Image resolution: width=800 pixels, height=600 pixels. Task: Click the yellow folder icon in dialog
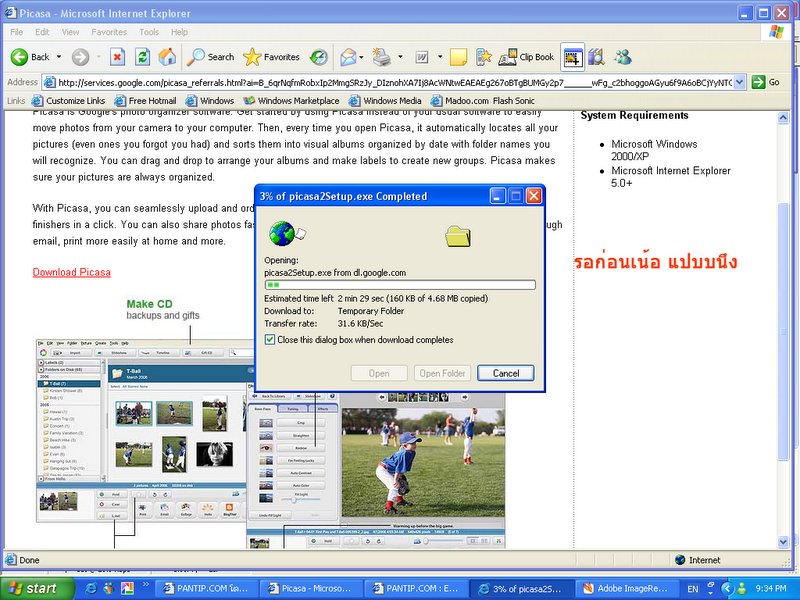tap(458, 236)
